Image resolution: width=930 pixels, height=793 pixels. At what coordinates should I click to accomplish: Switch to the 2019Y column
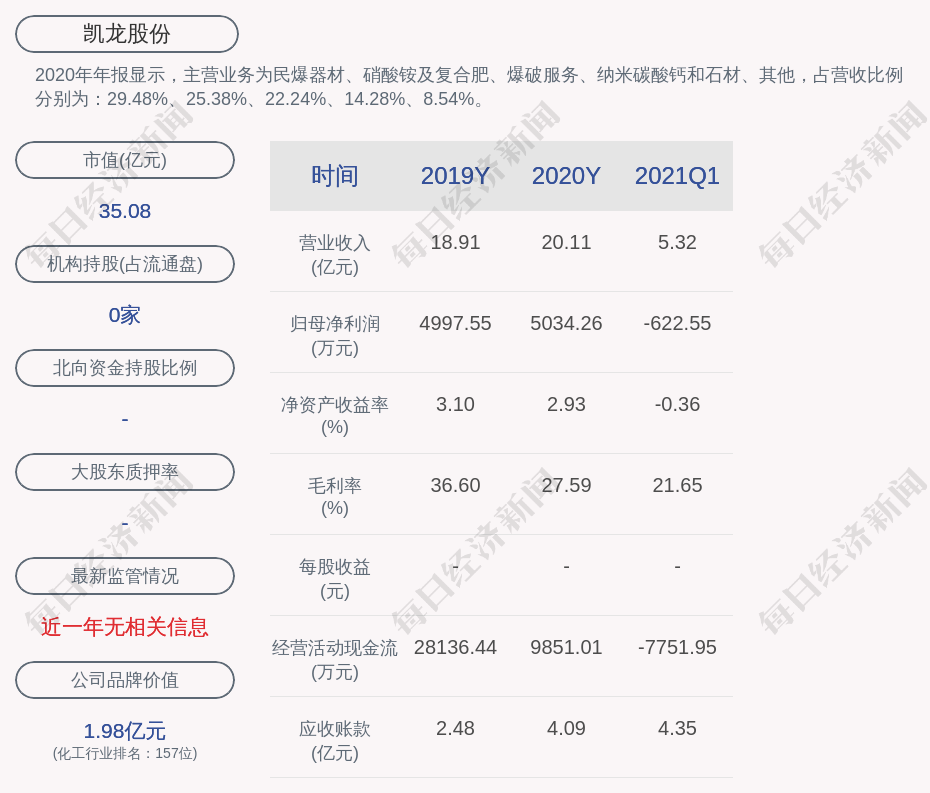click(x=456, y=177)
